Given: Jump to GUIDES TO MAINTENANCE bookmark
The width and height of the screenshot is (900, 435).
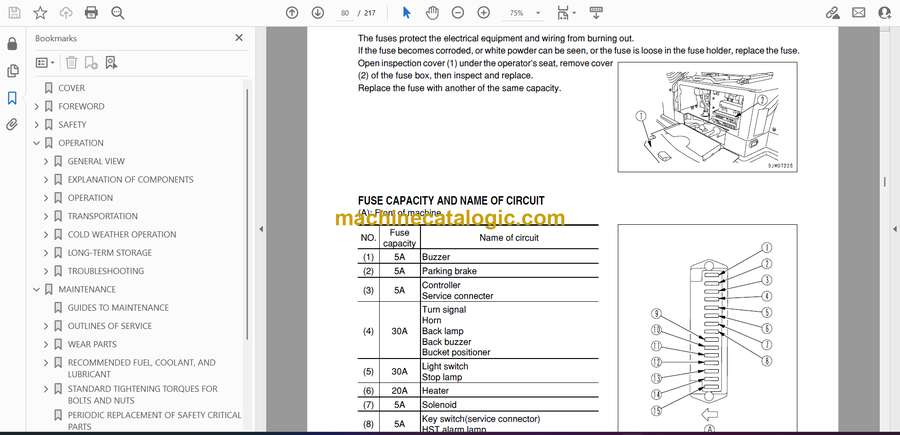Looking at the screenshot, I should 118,308.
